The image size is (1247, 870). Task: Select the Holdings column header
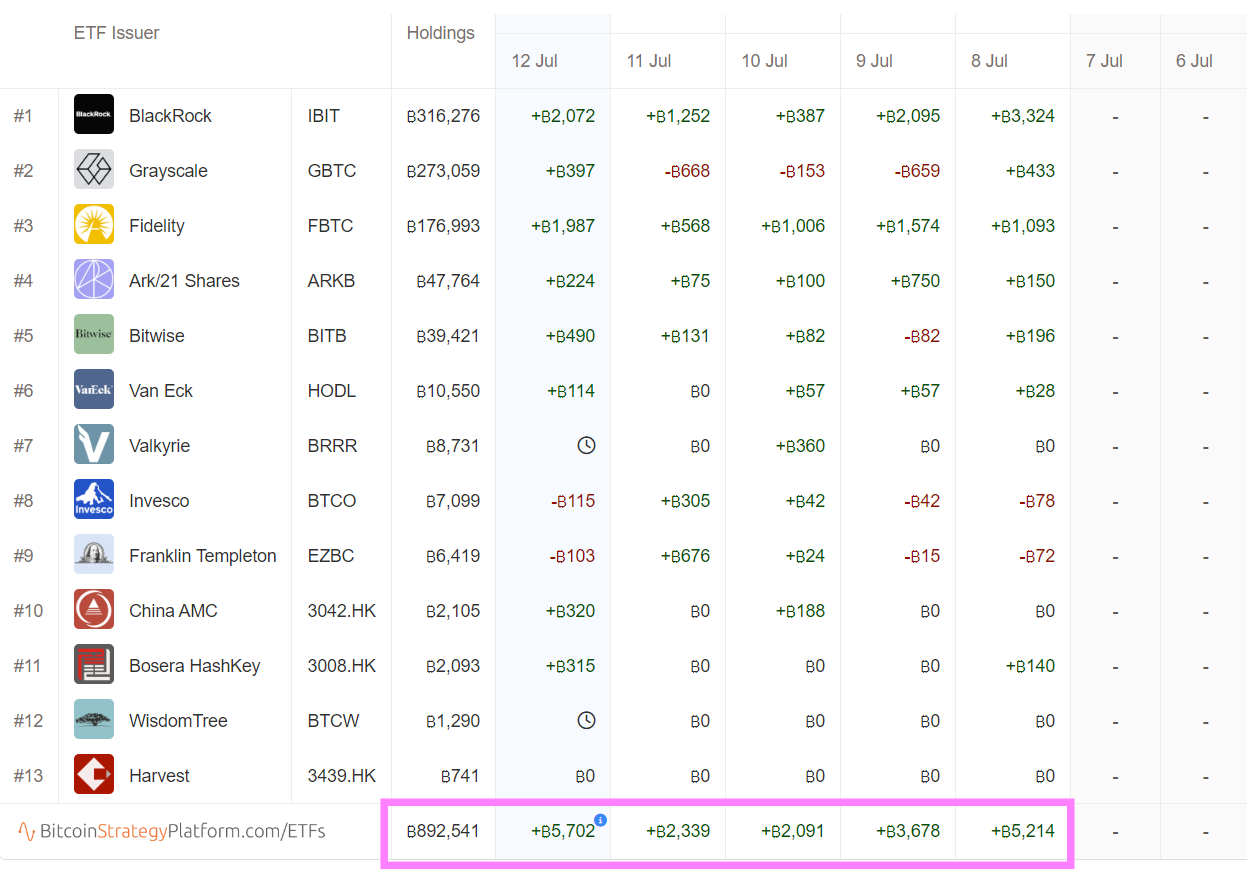pyautogui.click(x=440, y=33)
